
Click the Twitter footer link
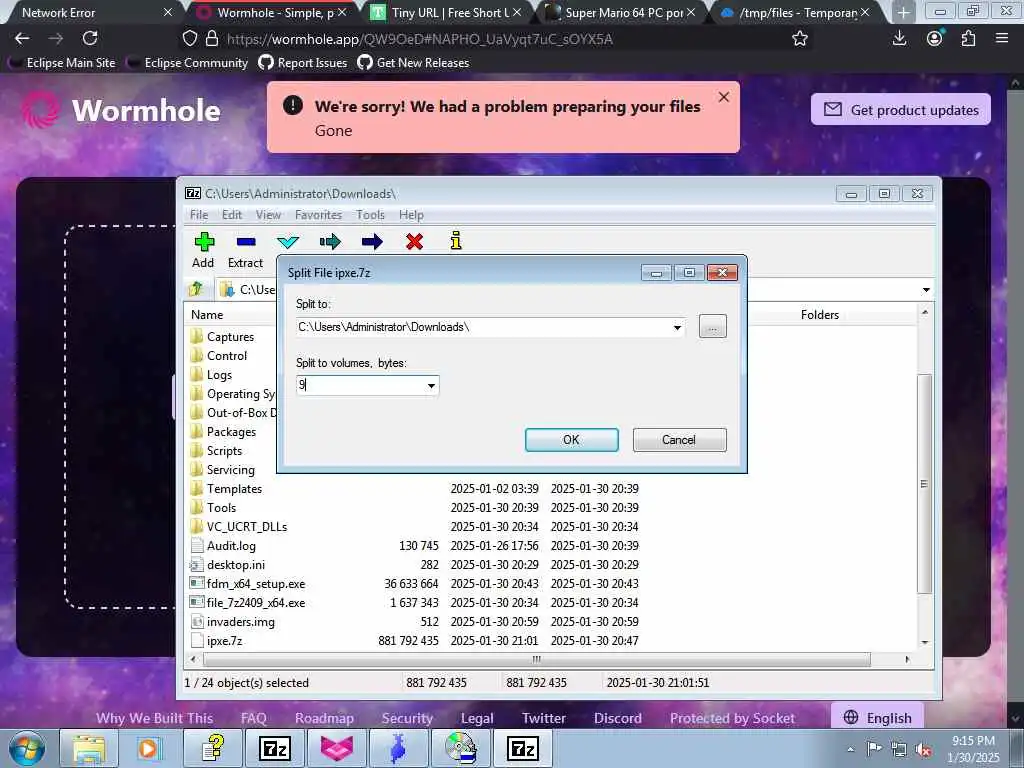pyautogui.click(x=543, y=718)
